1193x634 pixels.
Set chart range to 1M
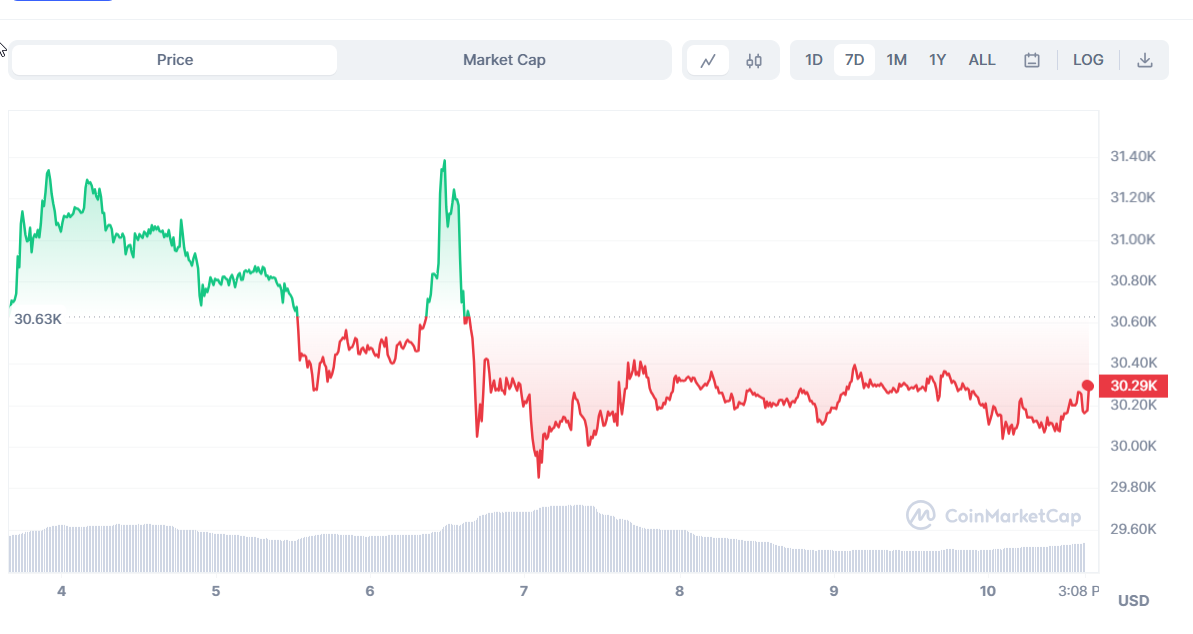pyautogui.click(x=896, y=60)
